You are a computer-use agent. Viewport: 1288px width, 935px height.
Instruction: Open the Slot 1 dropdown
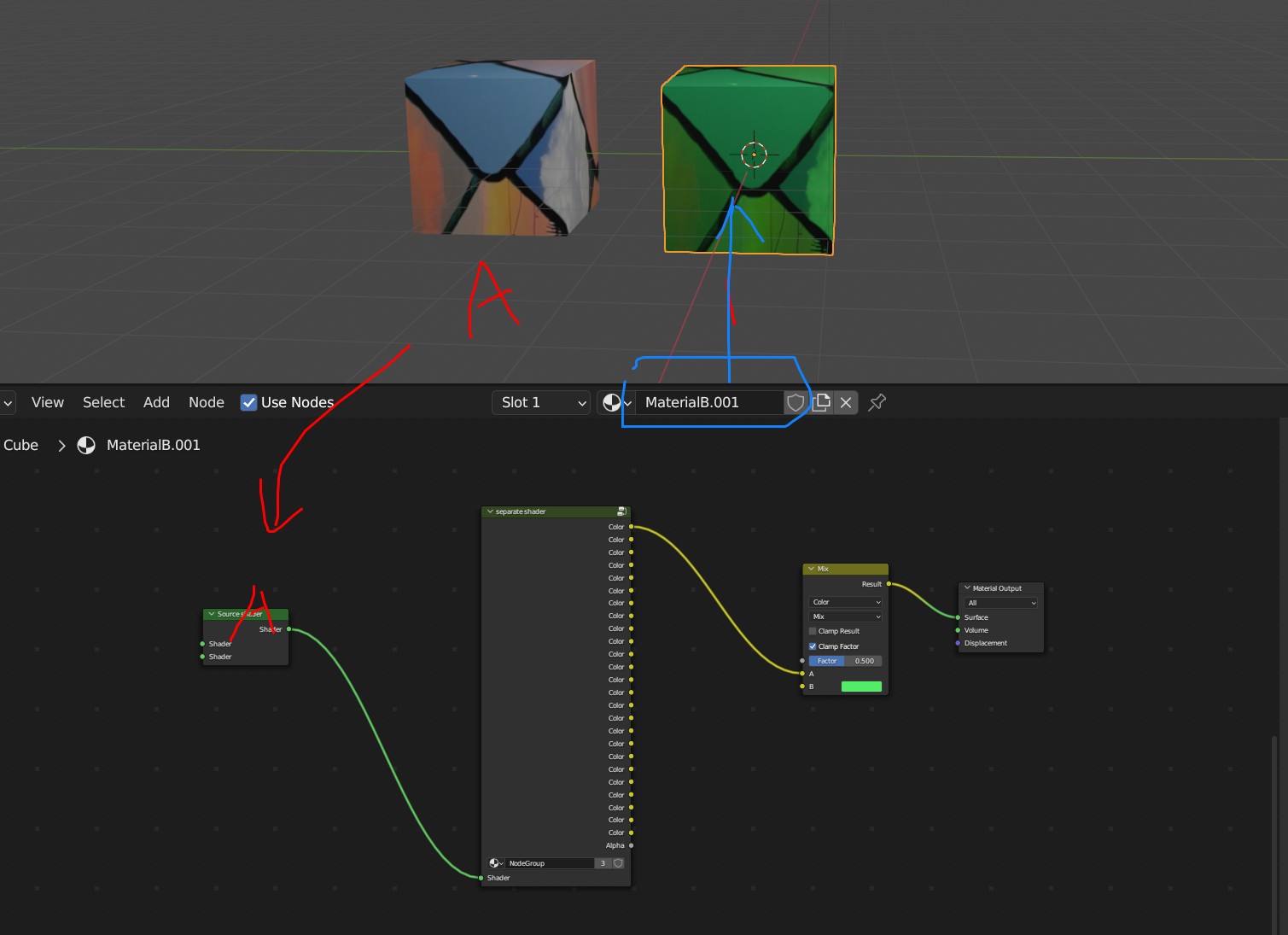541,402
